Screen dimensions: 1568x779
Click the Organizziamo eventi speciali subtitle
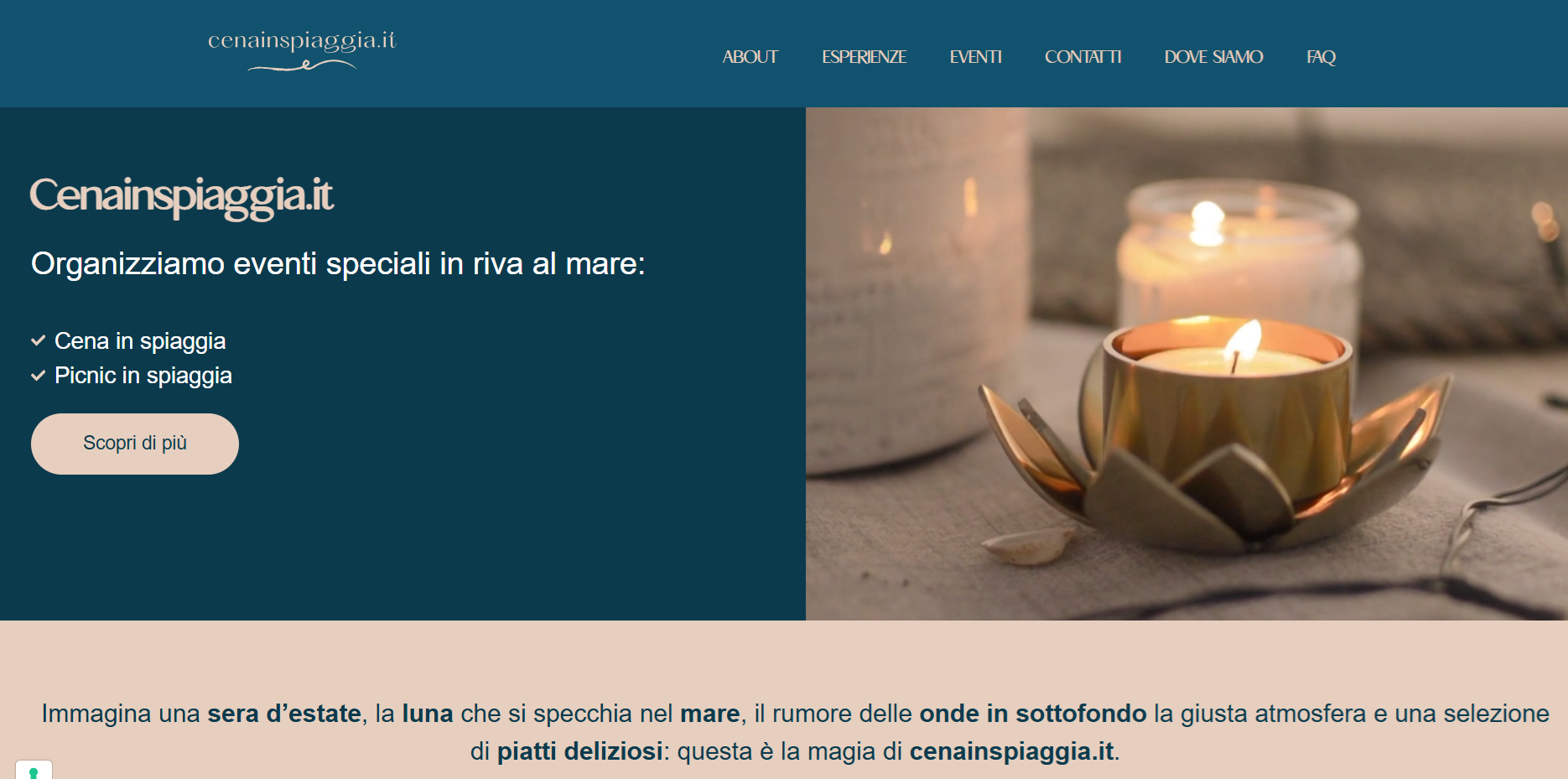(338, 264)
